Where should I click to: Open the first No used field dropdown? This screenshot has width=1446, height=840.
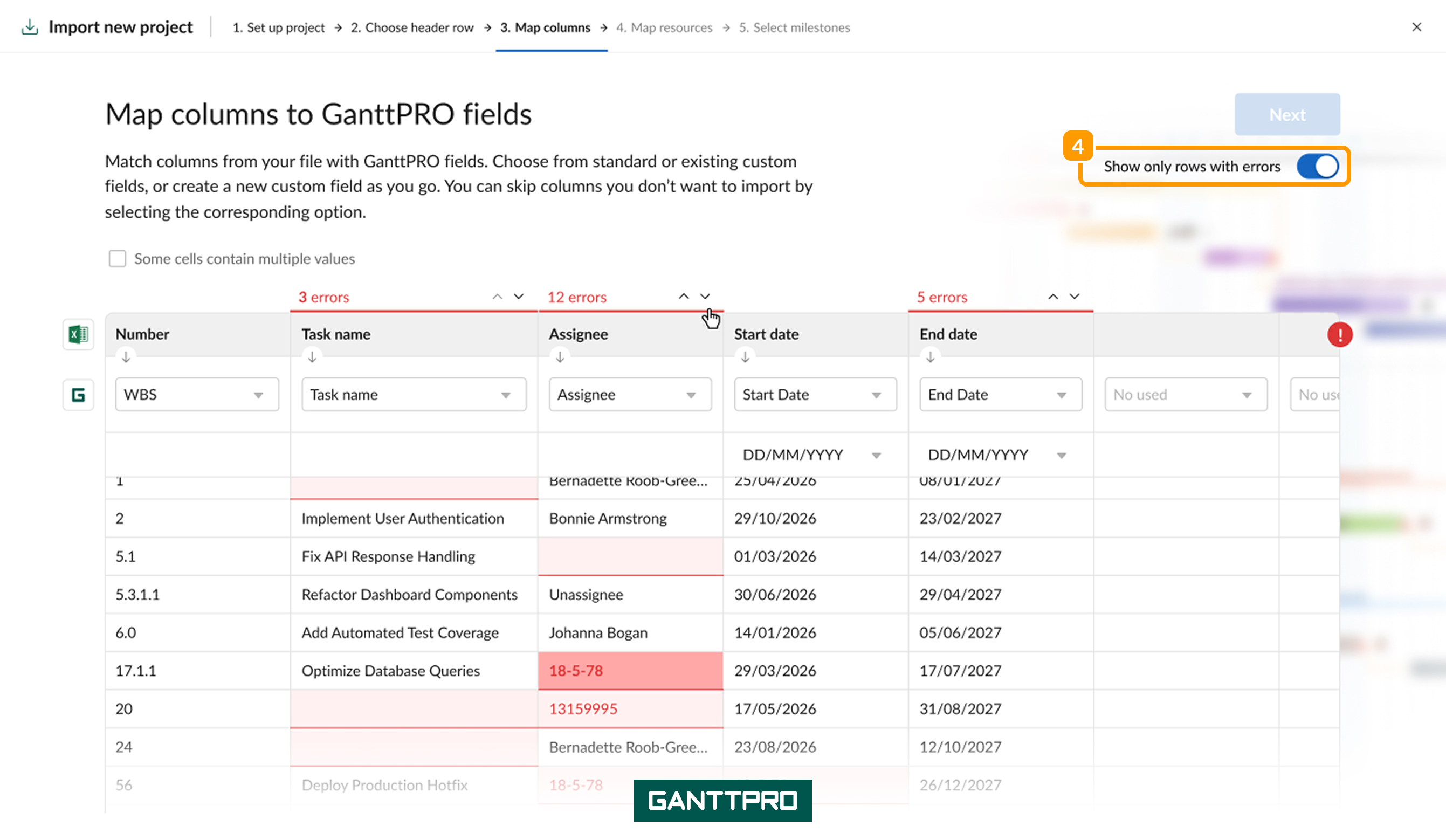pyautogui.click(x=1186, y=395)
